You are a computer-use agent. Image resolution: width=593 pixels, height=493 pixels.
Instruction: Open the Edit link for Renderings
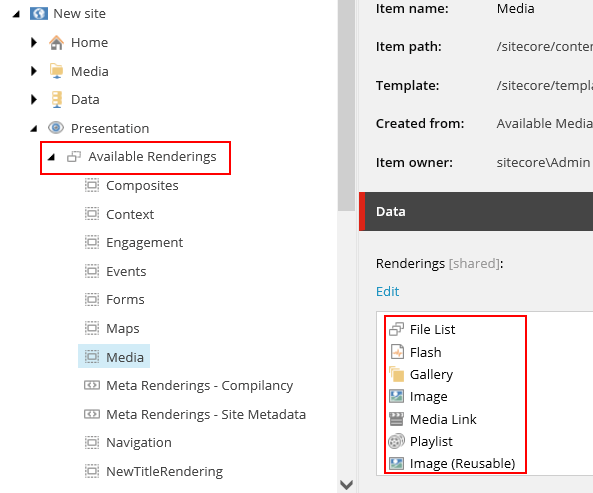tap(387, 291)
